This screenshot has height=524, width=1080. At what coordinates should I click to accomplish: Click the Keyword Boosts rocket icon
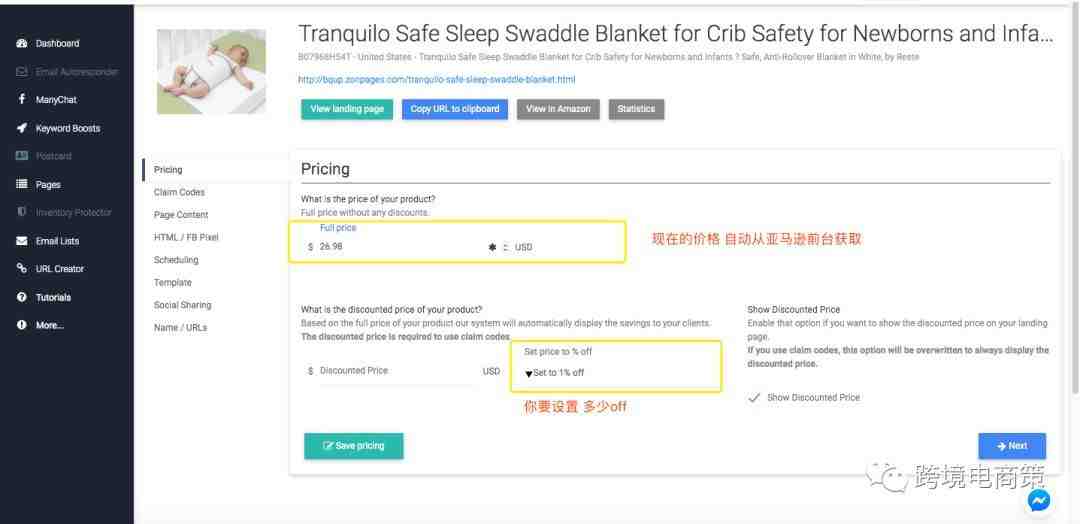[22, 128]
